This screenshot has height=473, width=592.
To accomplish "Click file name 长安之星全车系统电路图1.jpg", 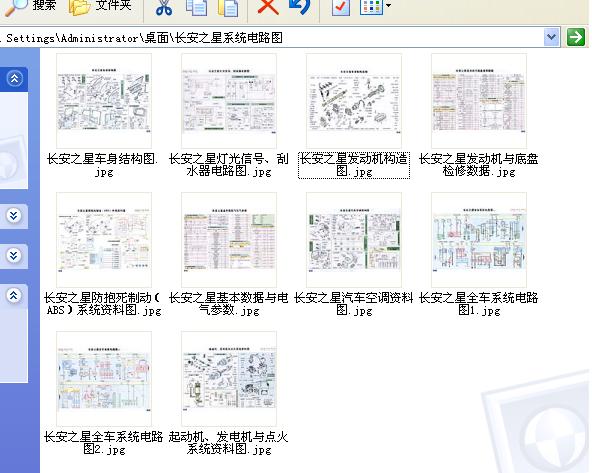I will pyautogui.click(x=479, y=304).
